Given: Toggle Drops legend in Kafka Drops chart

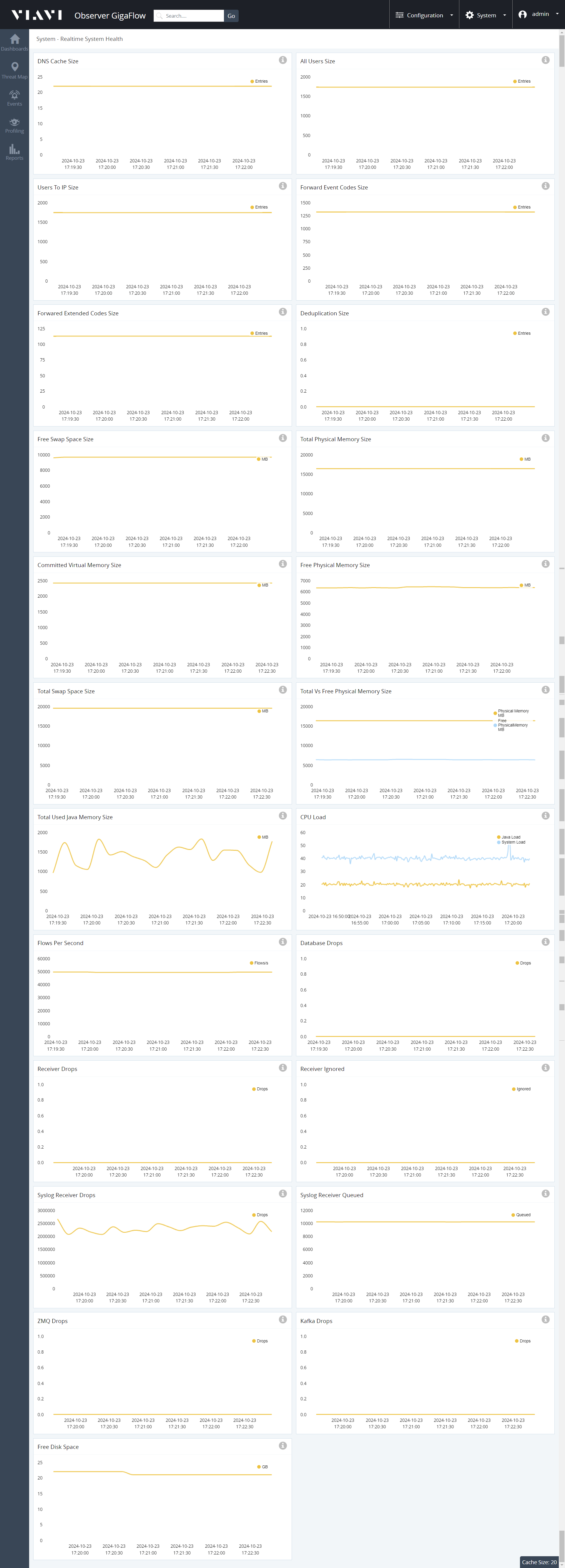Looking at the screenshot, I should point(523,1342).
